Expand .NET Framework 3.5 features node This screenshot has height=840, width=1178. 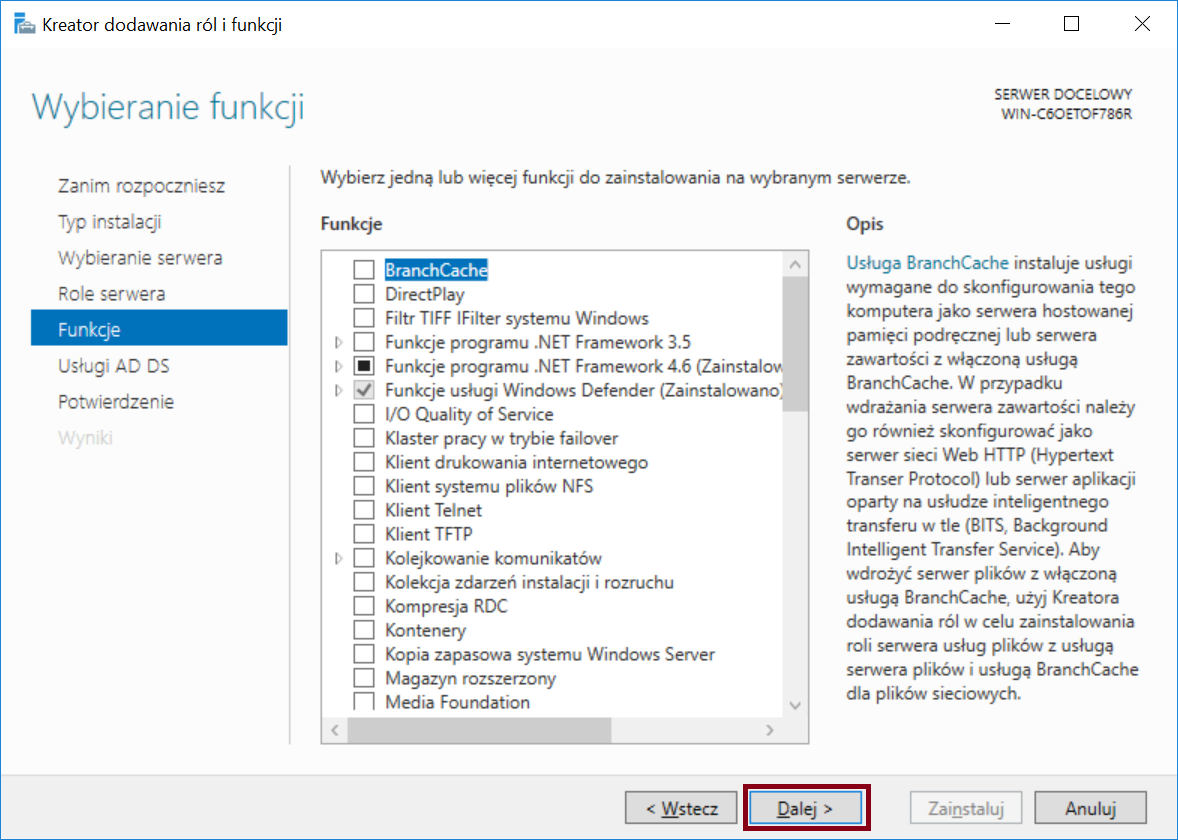pos(339,343)
